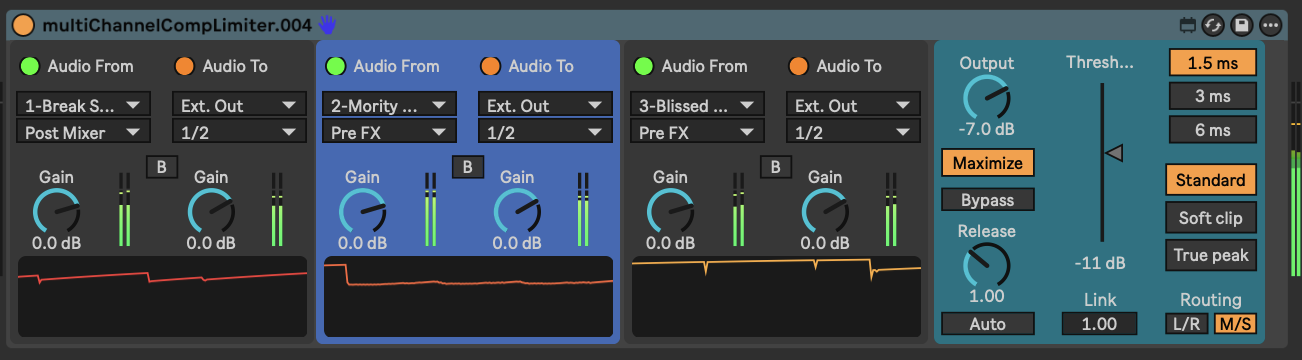Image resolution: width=1302 pixels, height=360 pixels.
Task: Click the hot-swap preset arrows icon
Action: tap(1214, 25)
